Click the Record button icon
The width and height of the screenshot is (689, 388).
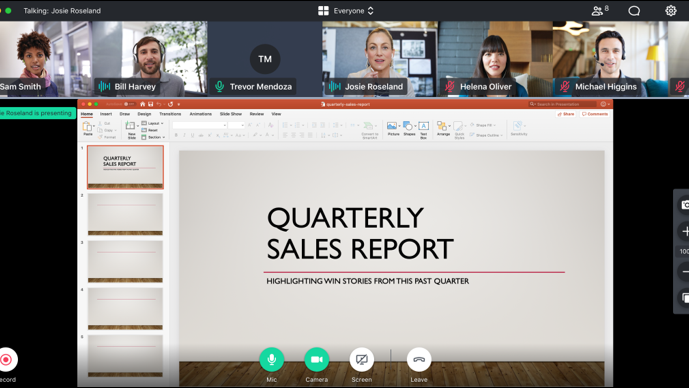coord(6,360)
